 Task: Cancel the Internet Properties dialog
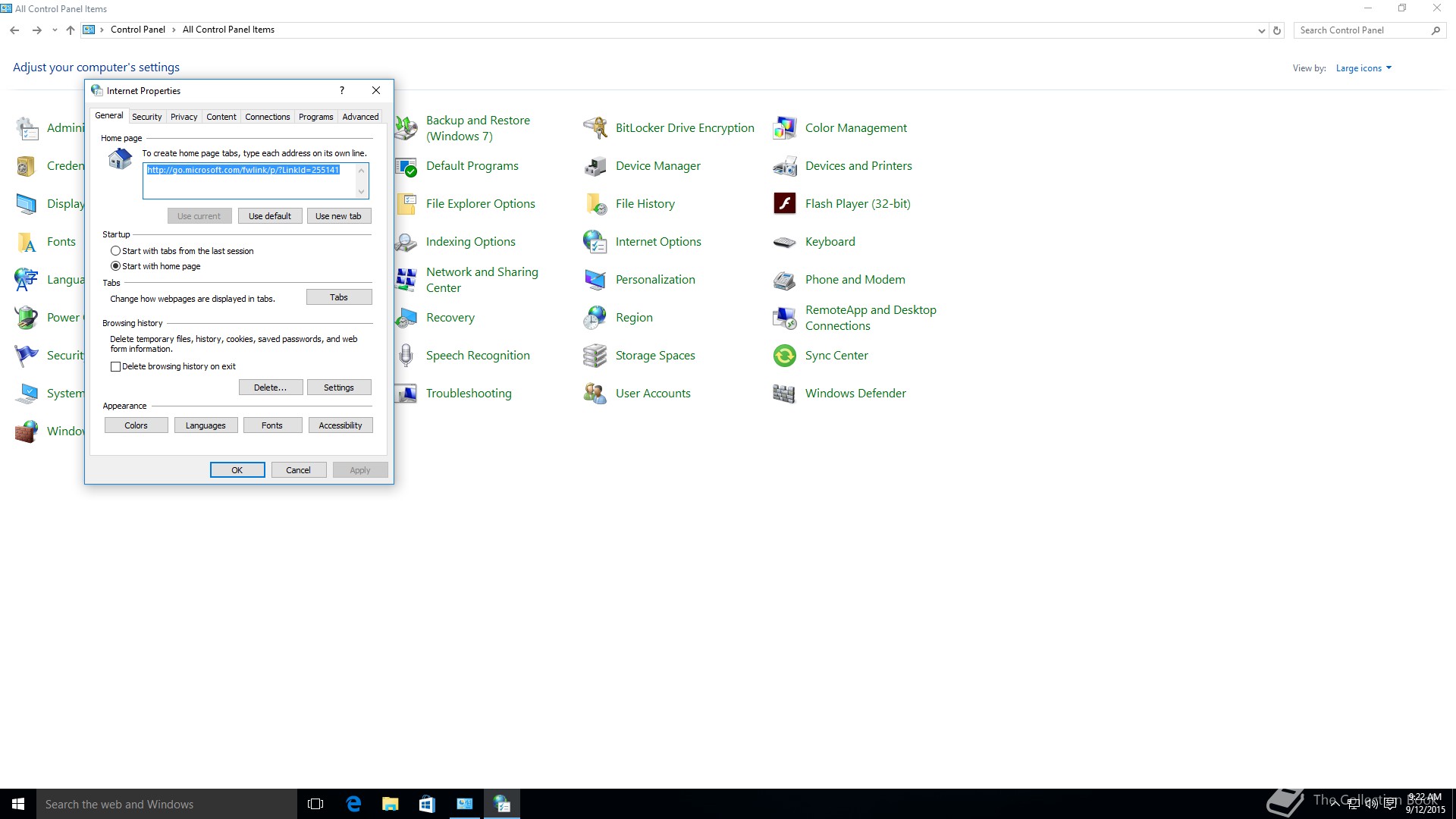(299, 470)
